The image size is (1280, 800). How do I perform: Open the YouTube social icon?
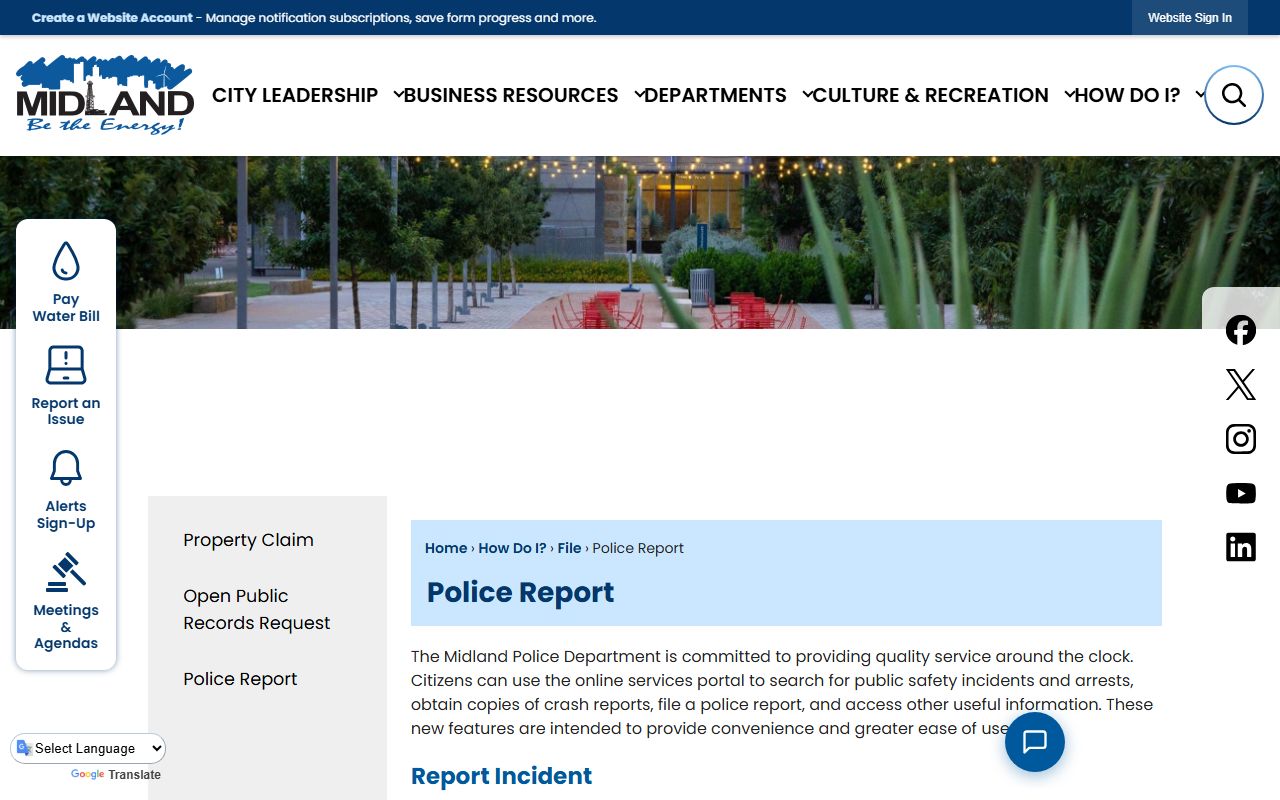click(x=1241, y=493)
